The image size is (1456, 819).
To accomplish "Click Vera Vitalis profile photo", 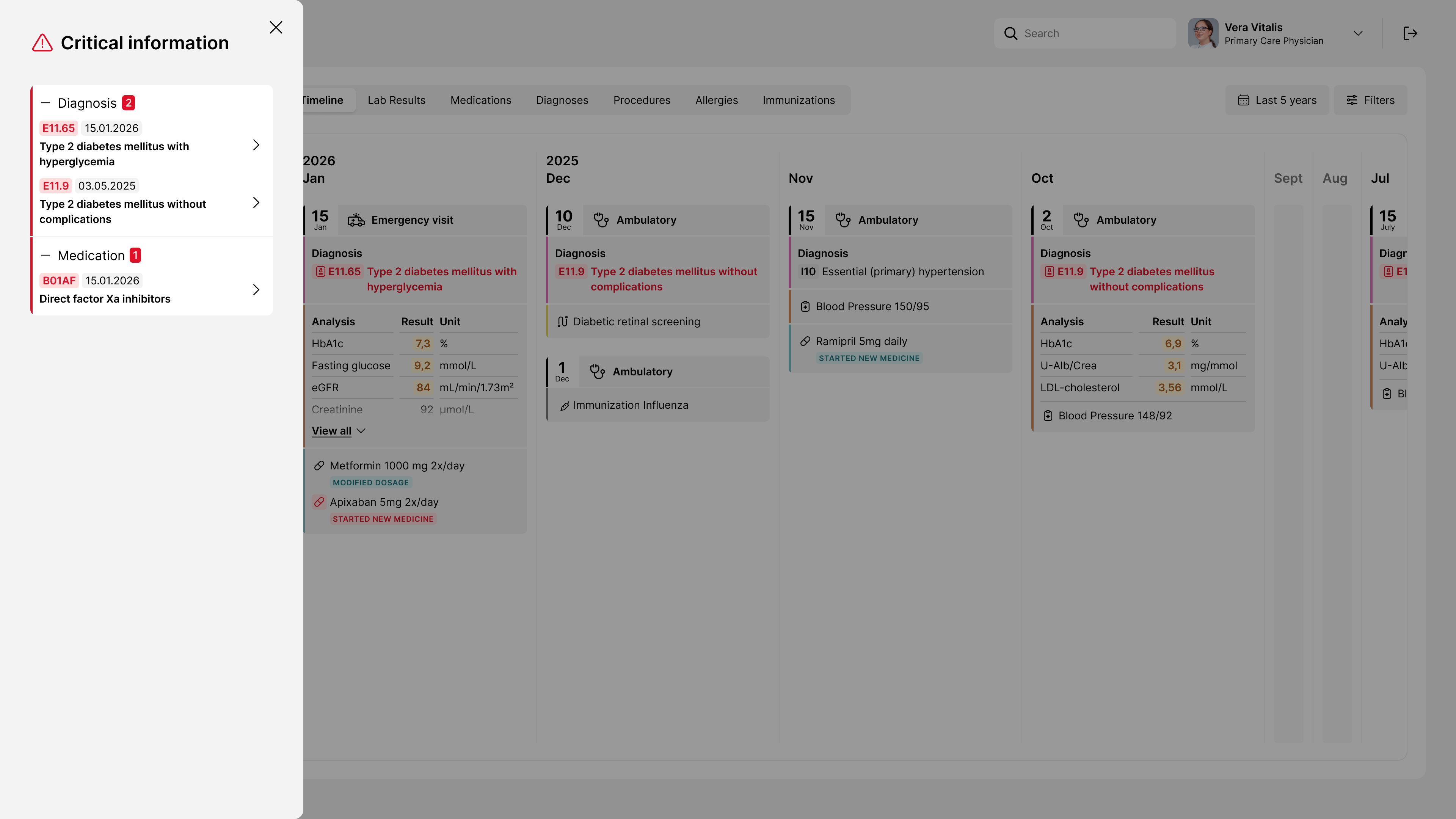I will [x=1203, y=33].
